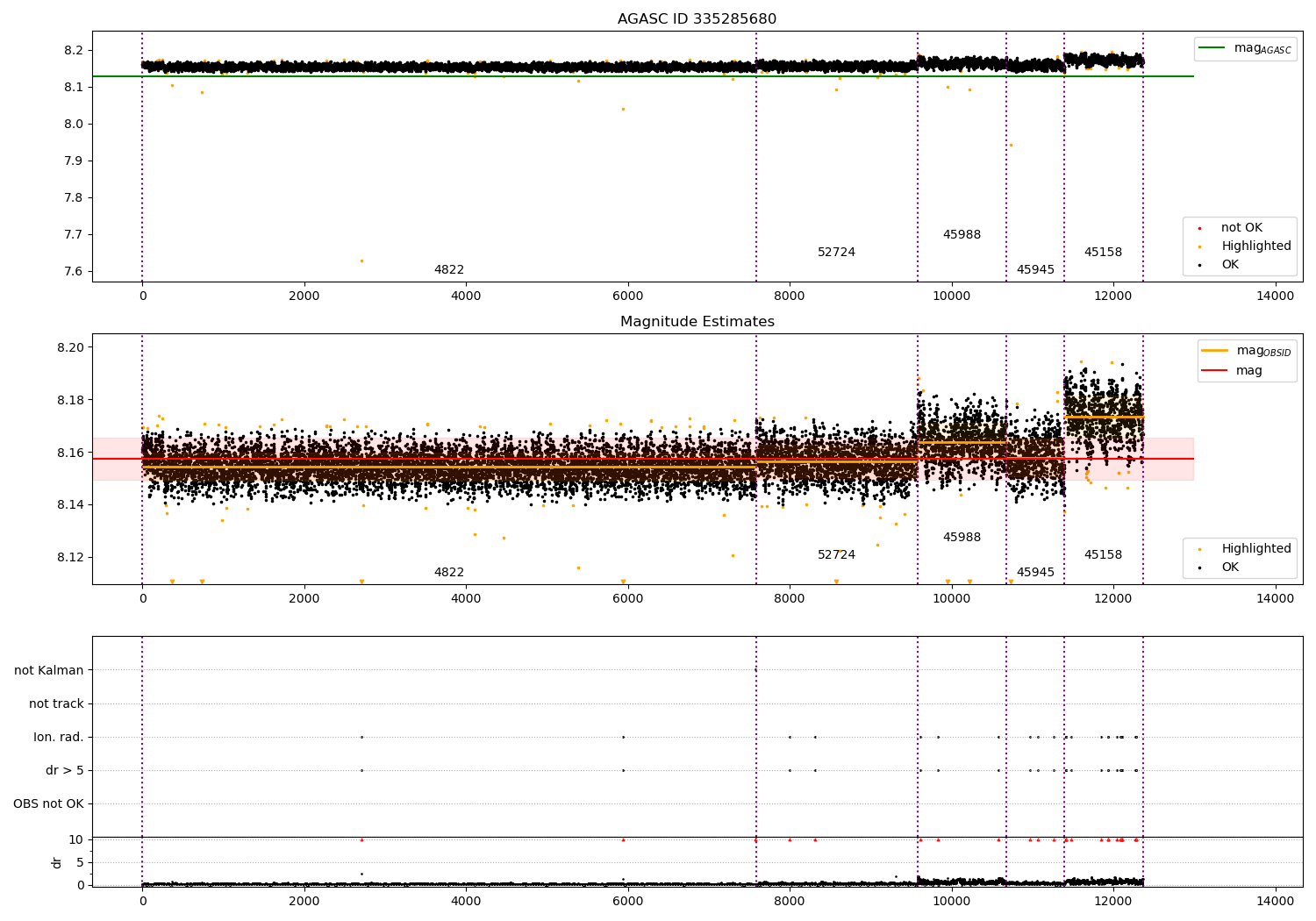
Task: Click obsid label 45945 in Magnitude Estimates plot
Action: pos(1035,573)
